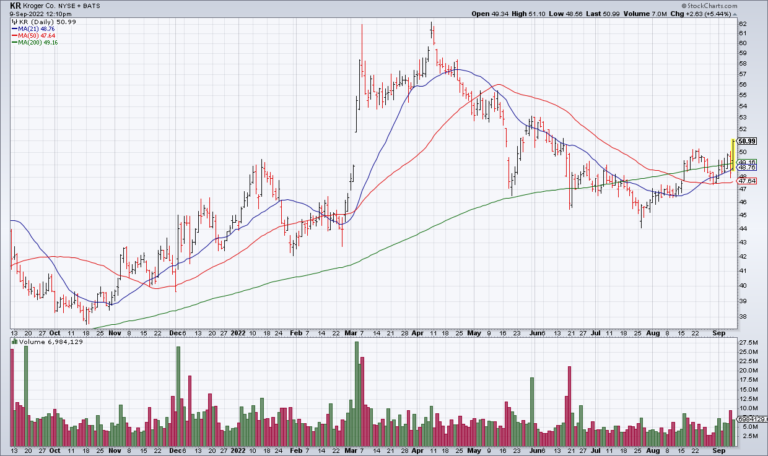
Task: Click the 46 price axis label
Action: 743,202
